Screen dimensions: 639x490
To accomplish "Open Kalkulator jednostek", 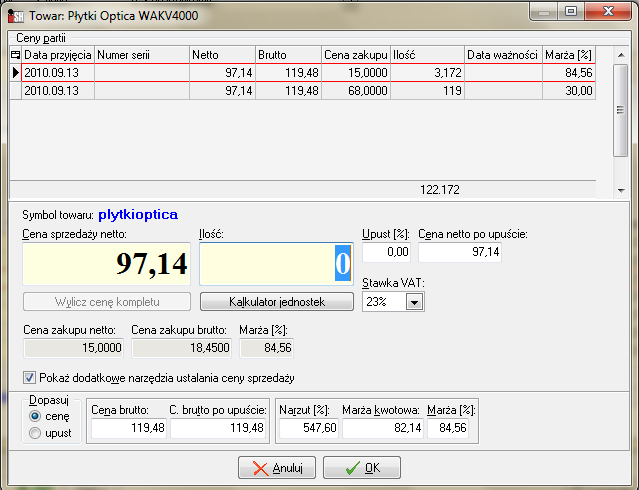I will [277, 302].
